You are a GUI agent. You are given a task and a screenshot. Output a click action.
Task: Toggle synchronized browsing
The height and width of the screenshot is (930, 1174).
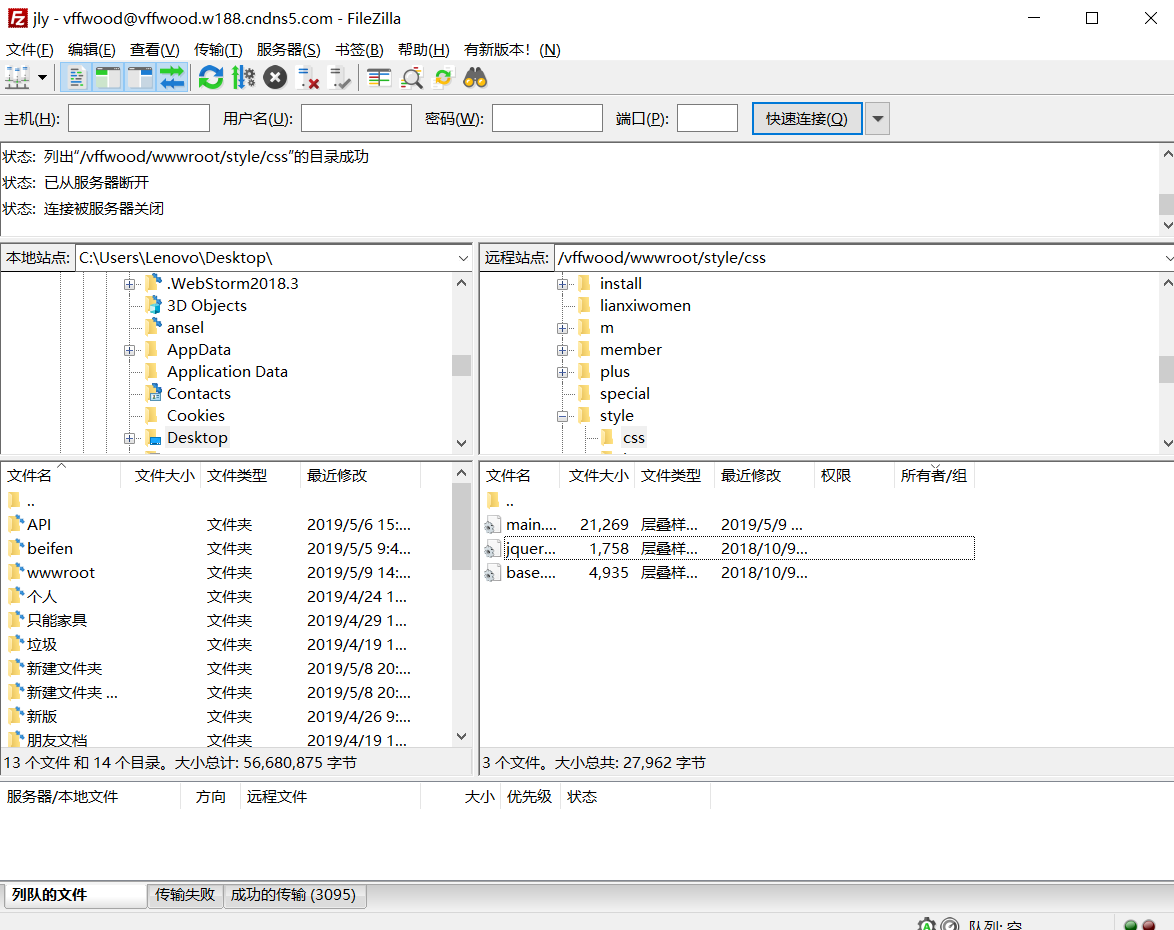click(443, 78)
